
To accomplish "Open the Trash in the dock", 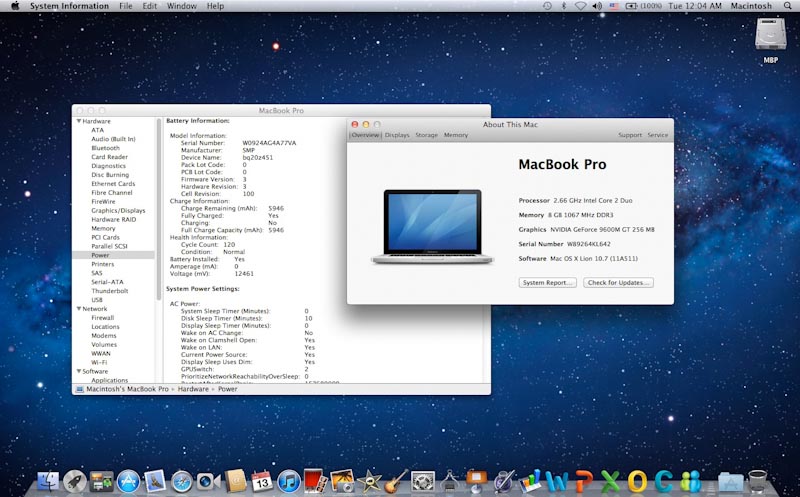I will tap(757, 481).
